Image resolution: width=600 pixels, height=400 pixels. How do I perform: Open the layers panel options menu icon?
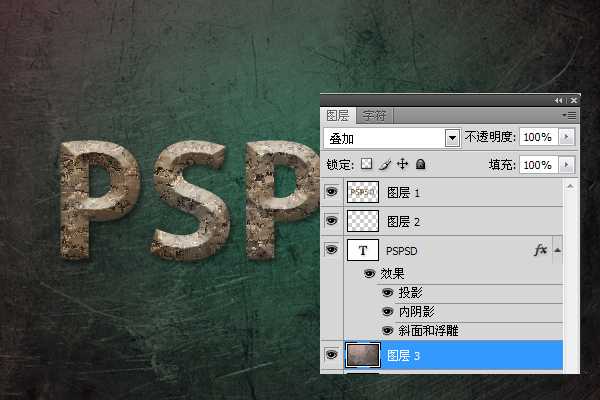pyautogui.click(x=571, y=116)
